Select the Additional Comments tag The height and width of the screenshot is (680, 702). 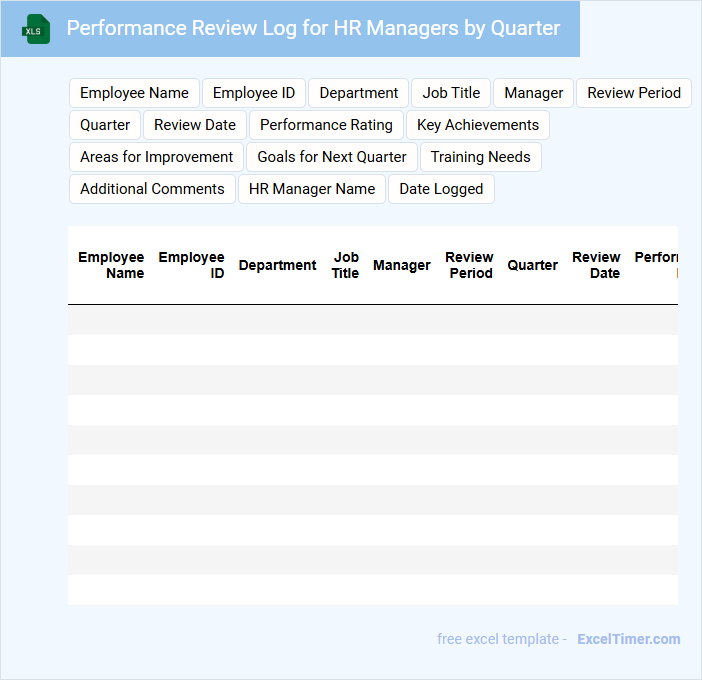coord(152,189)
